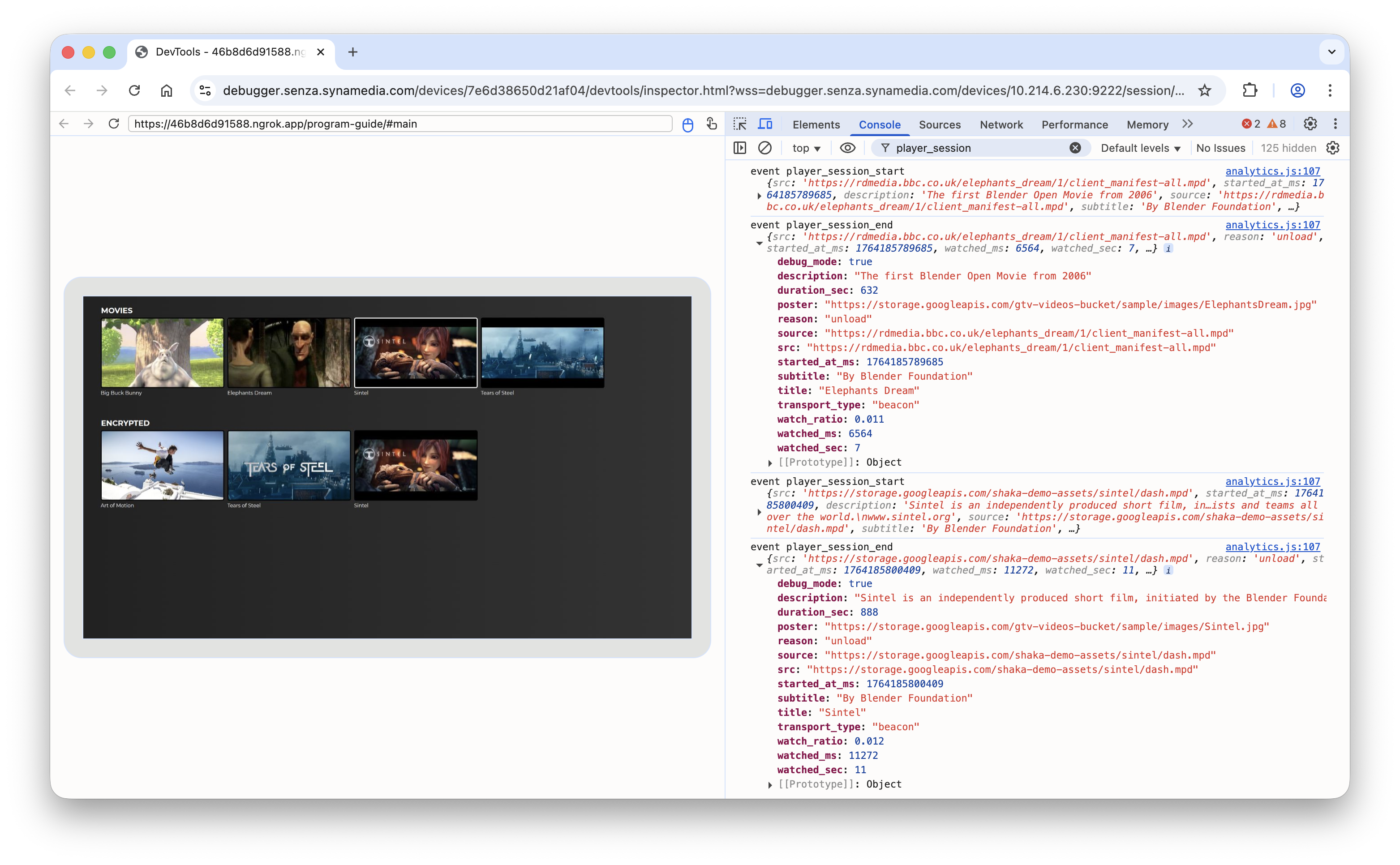Open the Default levels dropdown
This screenshot has height=865, width=1400.
point(1140,148)
